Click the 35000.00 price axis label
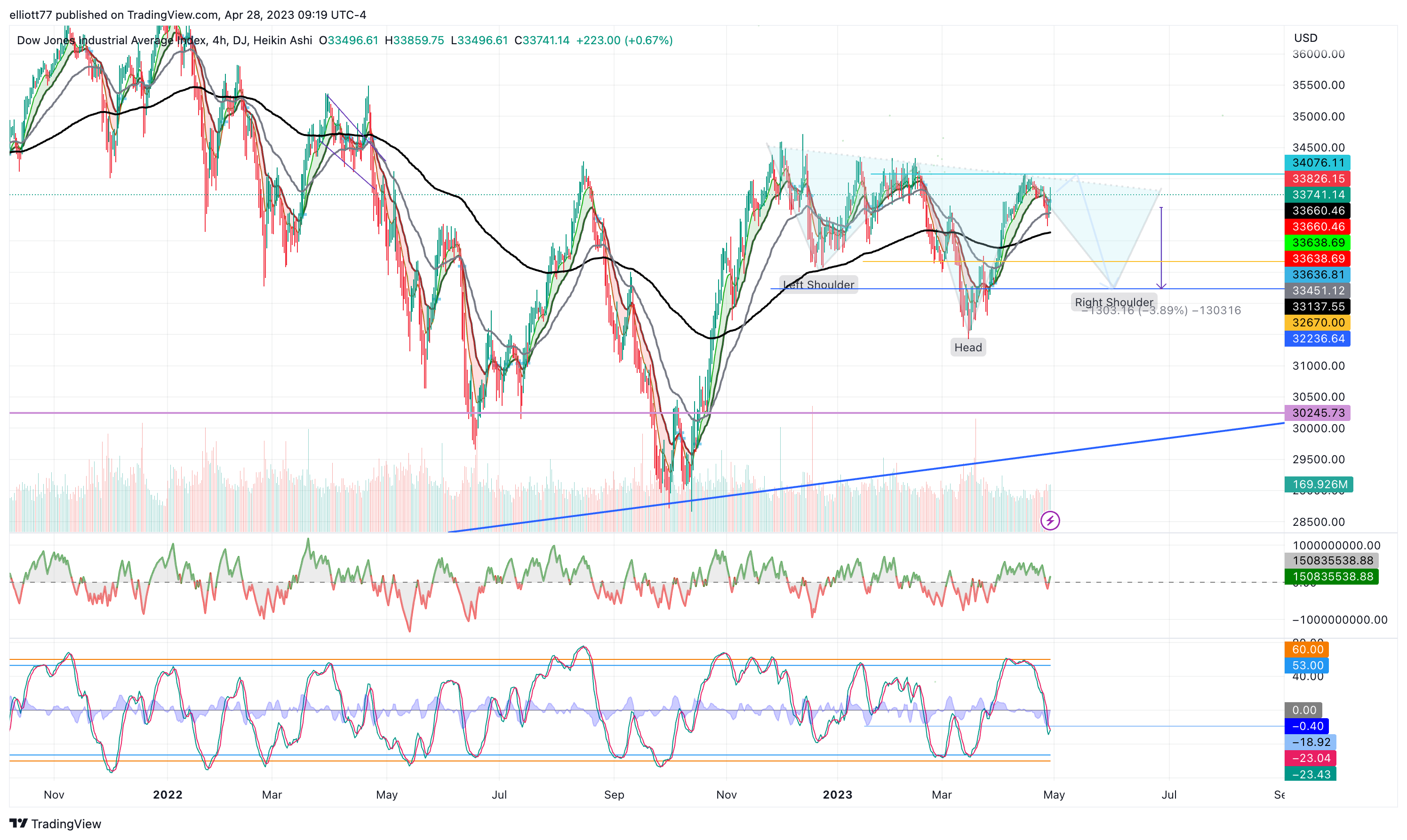 [1318, 117]
